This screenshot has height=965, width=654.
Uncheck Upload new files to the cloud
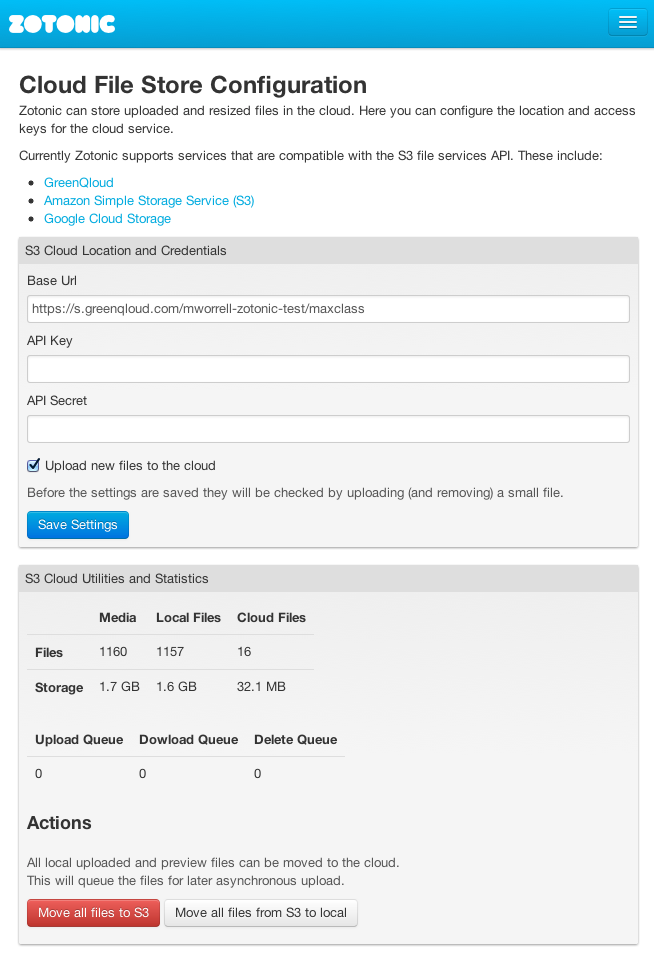coord(34,465)
